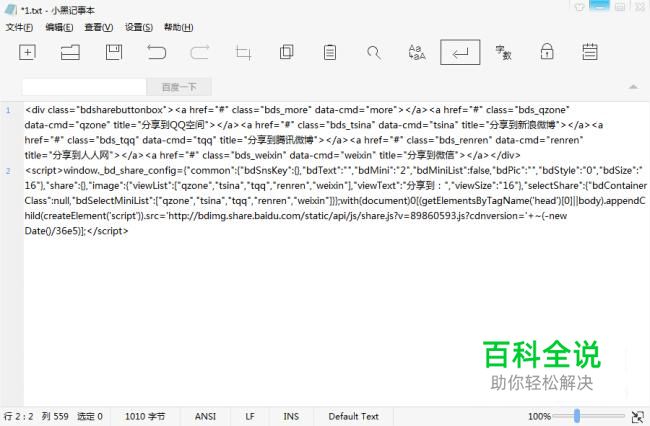Click the ANSI encoding in status bar
Image resolution: width=650 pixels, height=426 pixels.
[206, 416]
